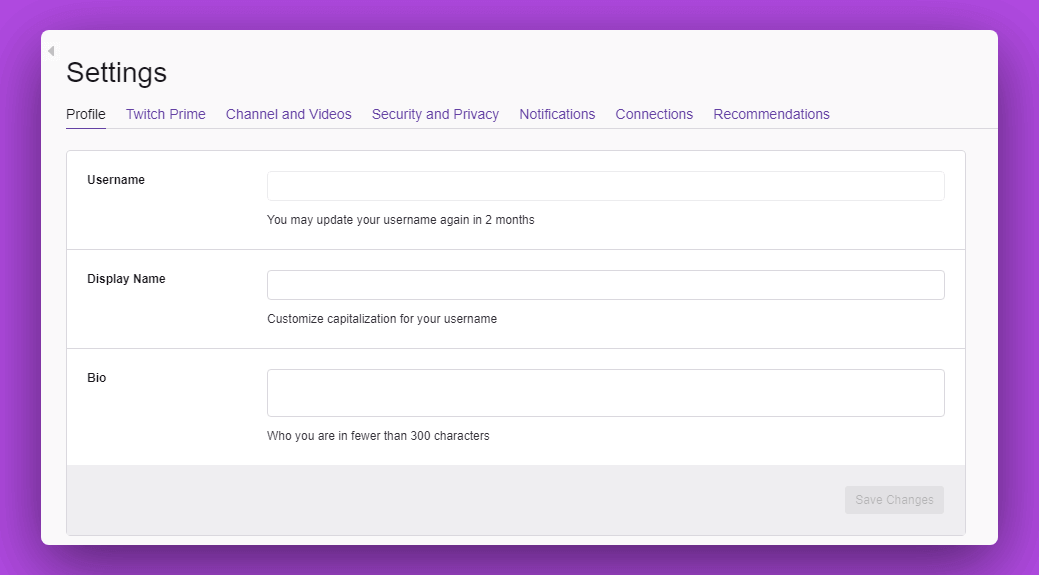Screen dimensions: 1039x575
Task: Click the Username label
Action: (116, 180)
